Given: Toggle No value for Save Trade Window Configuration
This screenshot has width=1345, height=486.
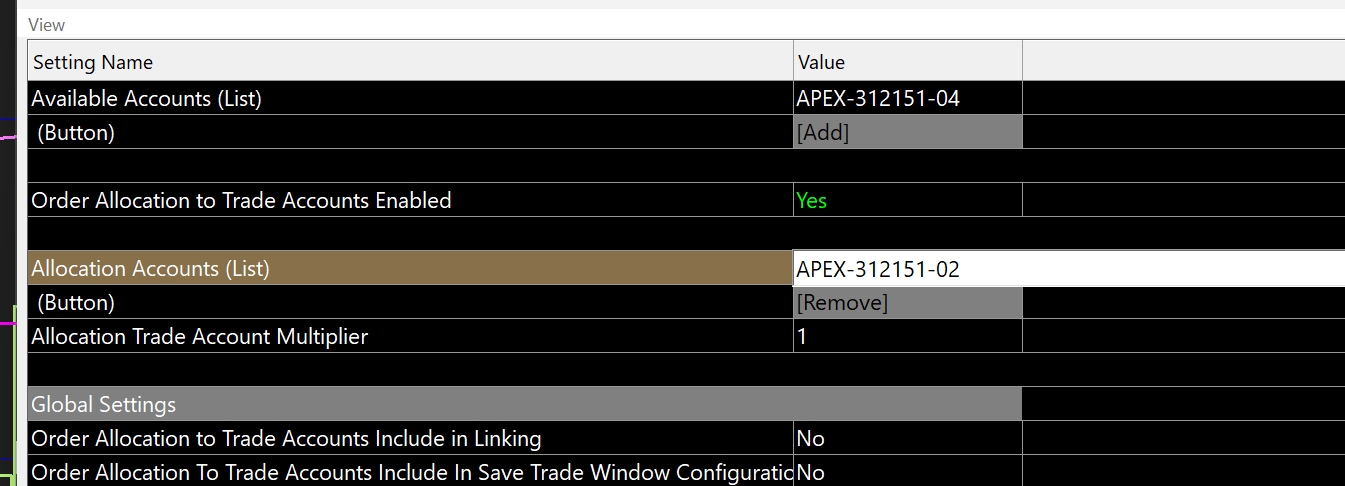Looking at the screenshot, I should click(908, 471).
